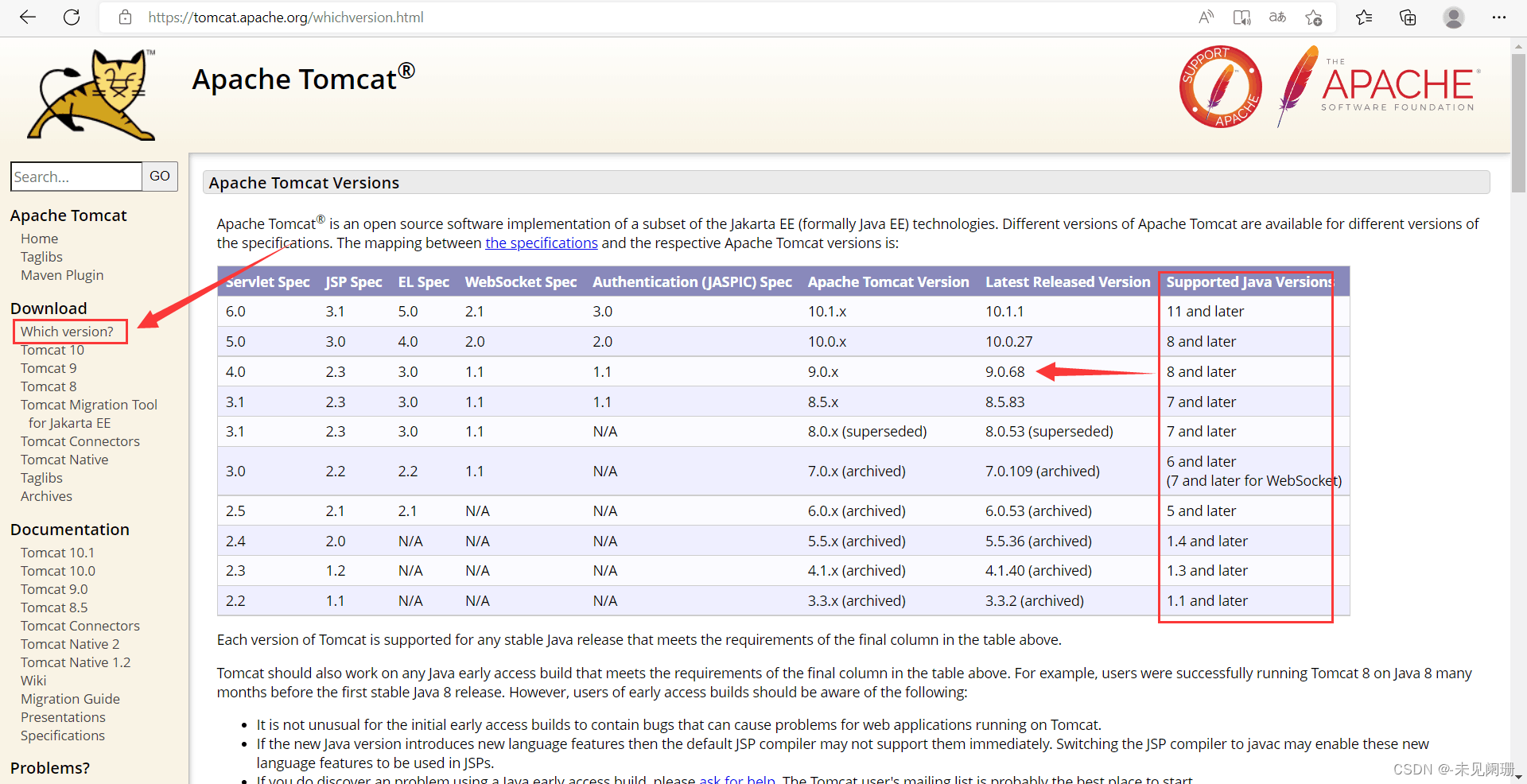Click the '11 and later' Java cell
Viewport: 1527px width, 784px height.
pos(1205,312)
